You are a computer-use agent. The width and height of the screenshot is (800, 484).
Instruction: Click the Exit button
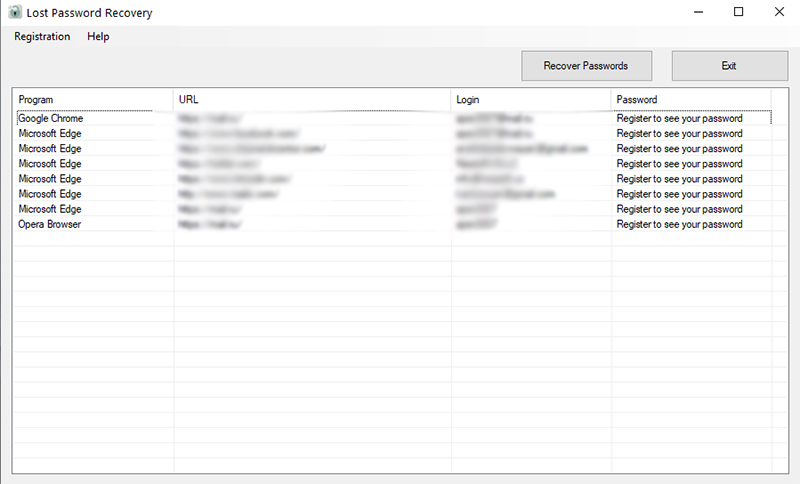(x=730, y=66)
